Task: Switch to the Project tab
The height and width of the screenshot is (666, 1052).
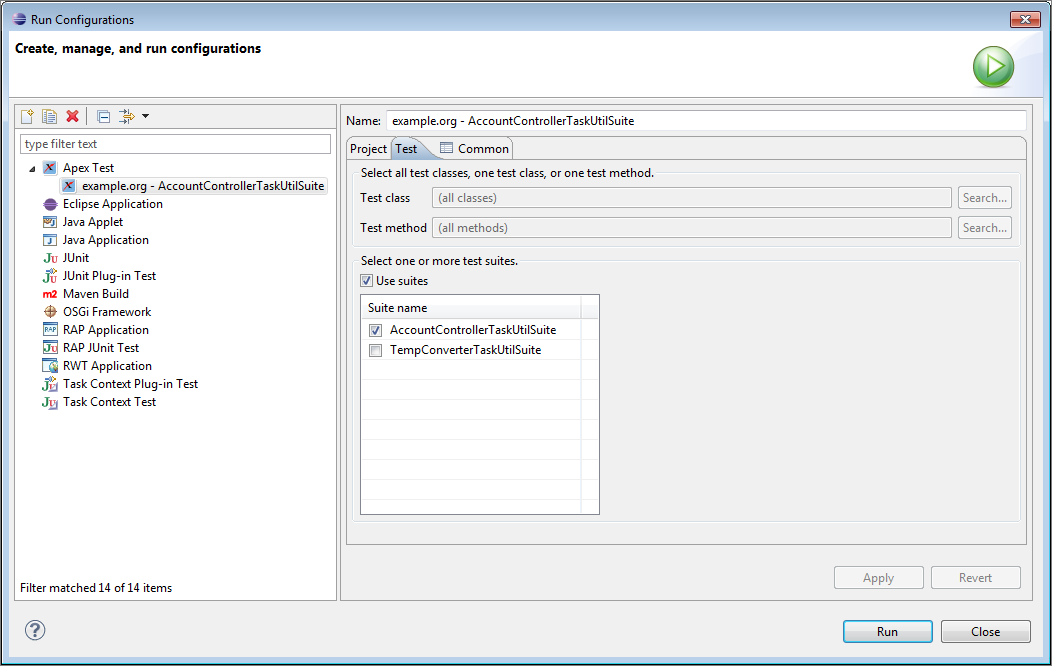Action: [368, 149]
